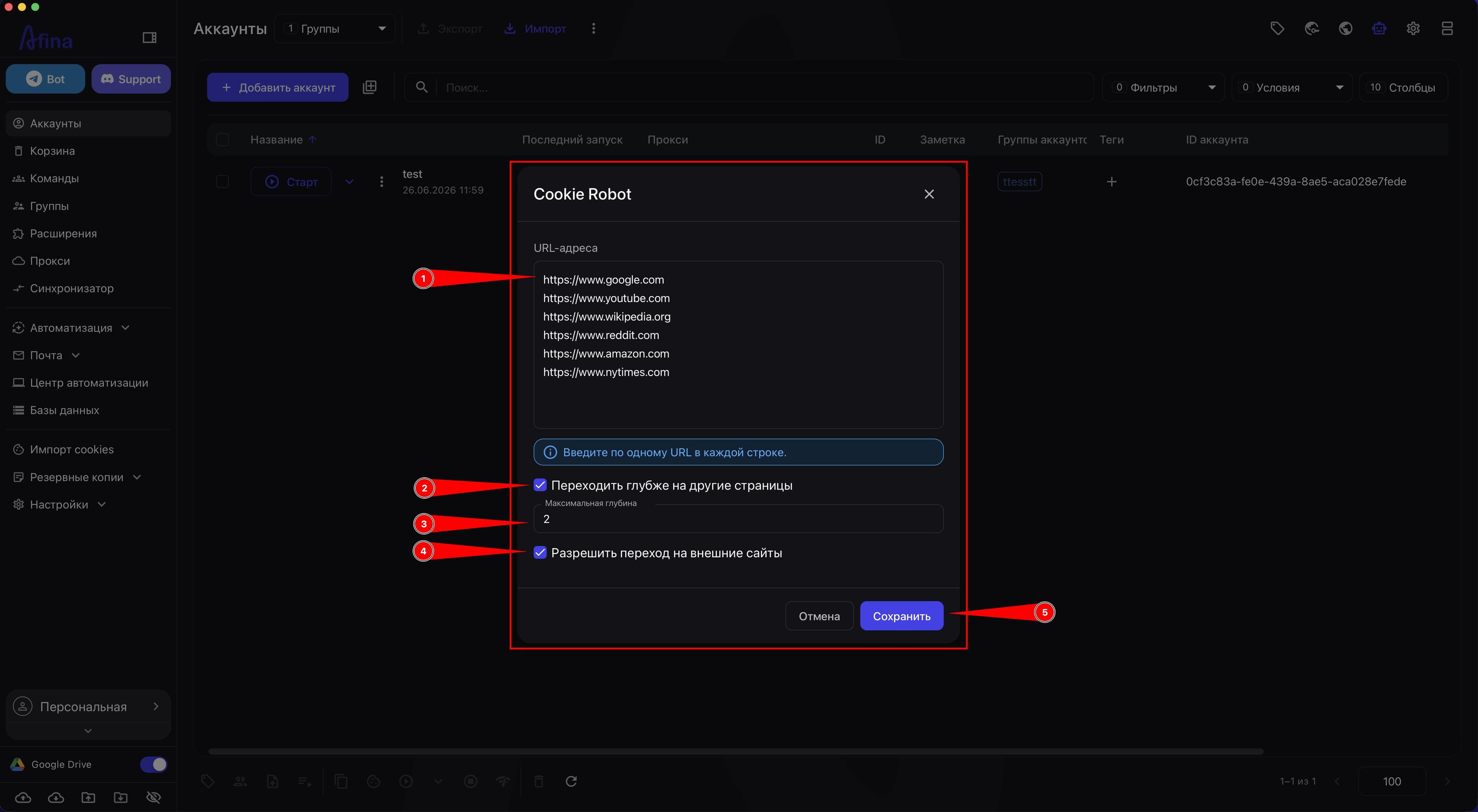This screenshot has height=812, width=1478.
Task: Open the Фильтры dropdown
Action: pos(1163,87)
